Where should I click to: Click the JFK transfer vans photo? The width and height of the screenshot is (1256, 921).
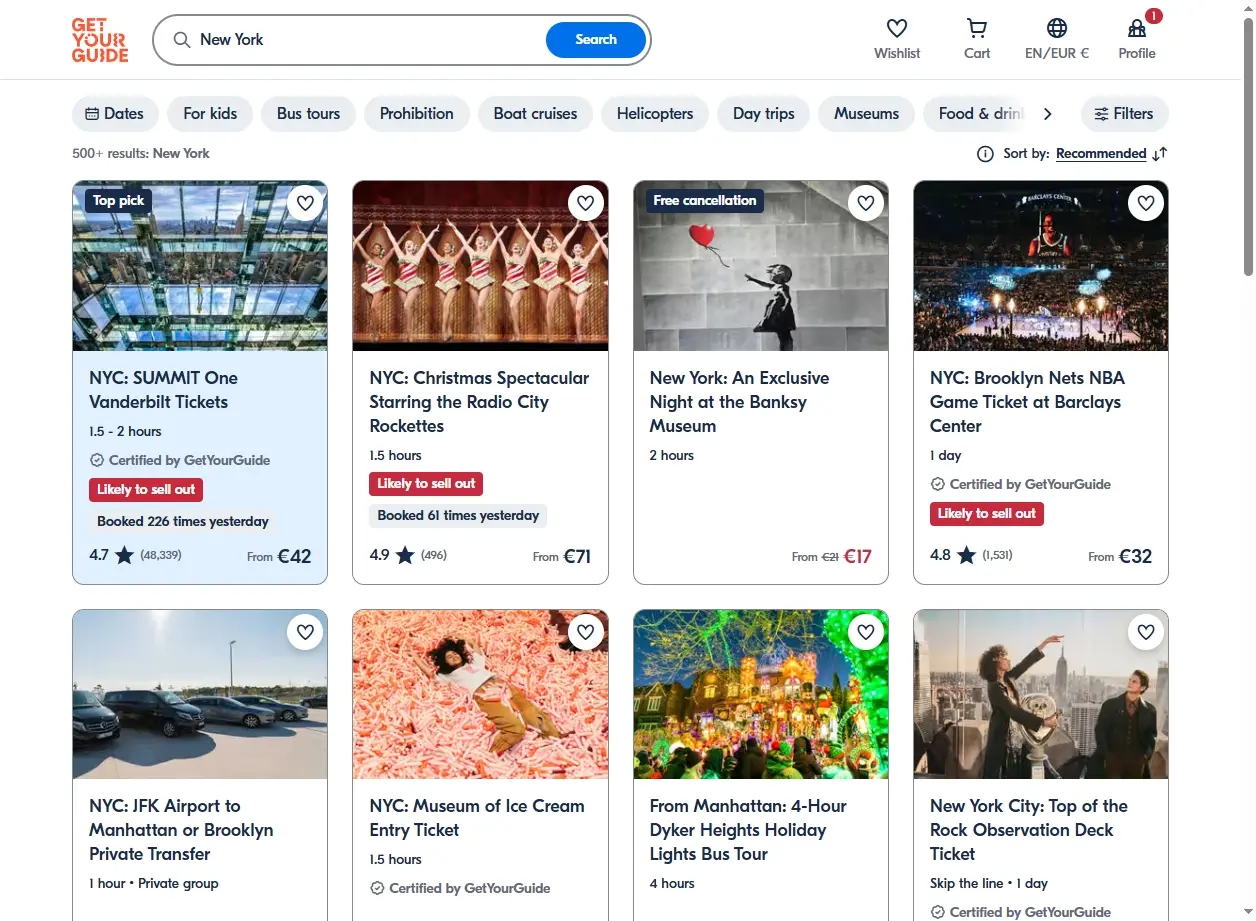click(x=200, y=694)
